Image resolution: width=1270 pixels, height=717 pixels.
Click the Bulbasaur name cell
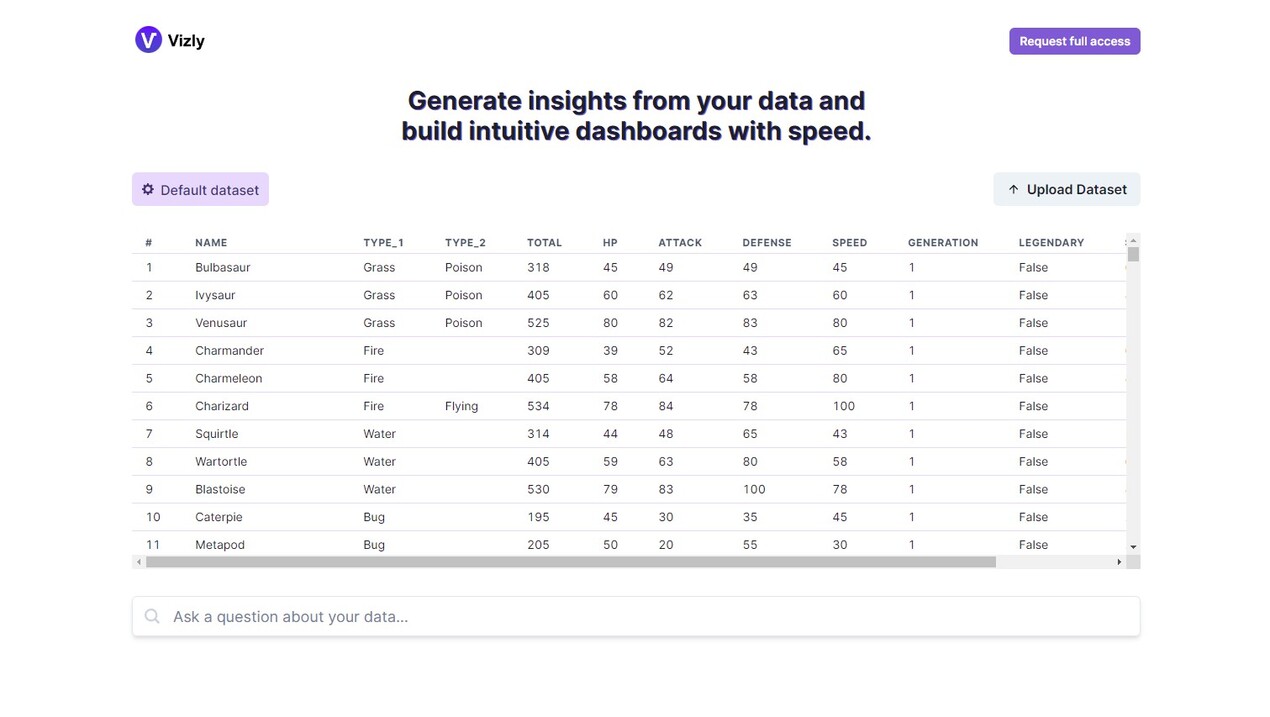point(223,268)
